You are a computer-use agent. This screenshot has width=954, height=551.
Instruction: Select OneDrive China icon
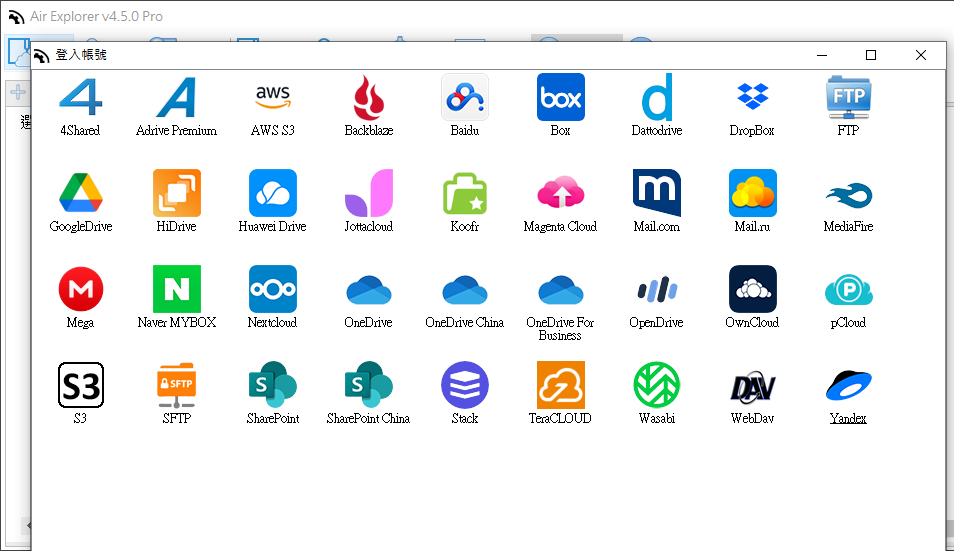465,290
